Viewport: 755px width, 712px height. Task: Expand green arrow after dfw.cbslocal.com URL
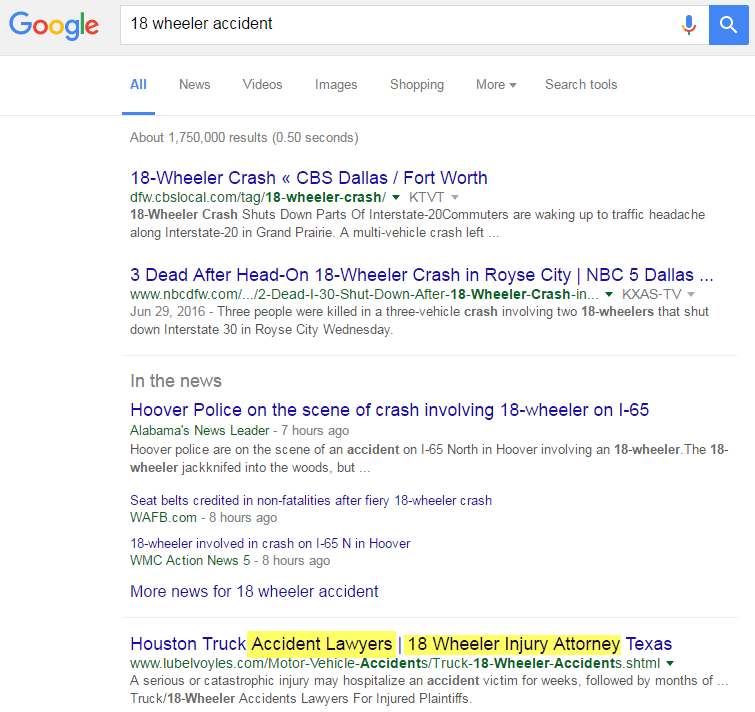coord(396,197)
